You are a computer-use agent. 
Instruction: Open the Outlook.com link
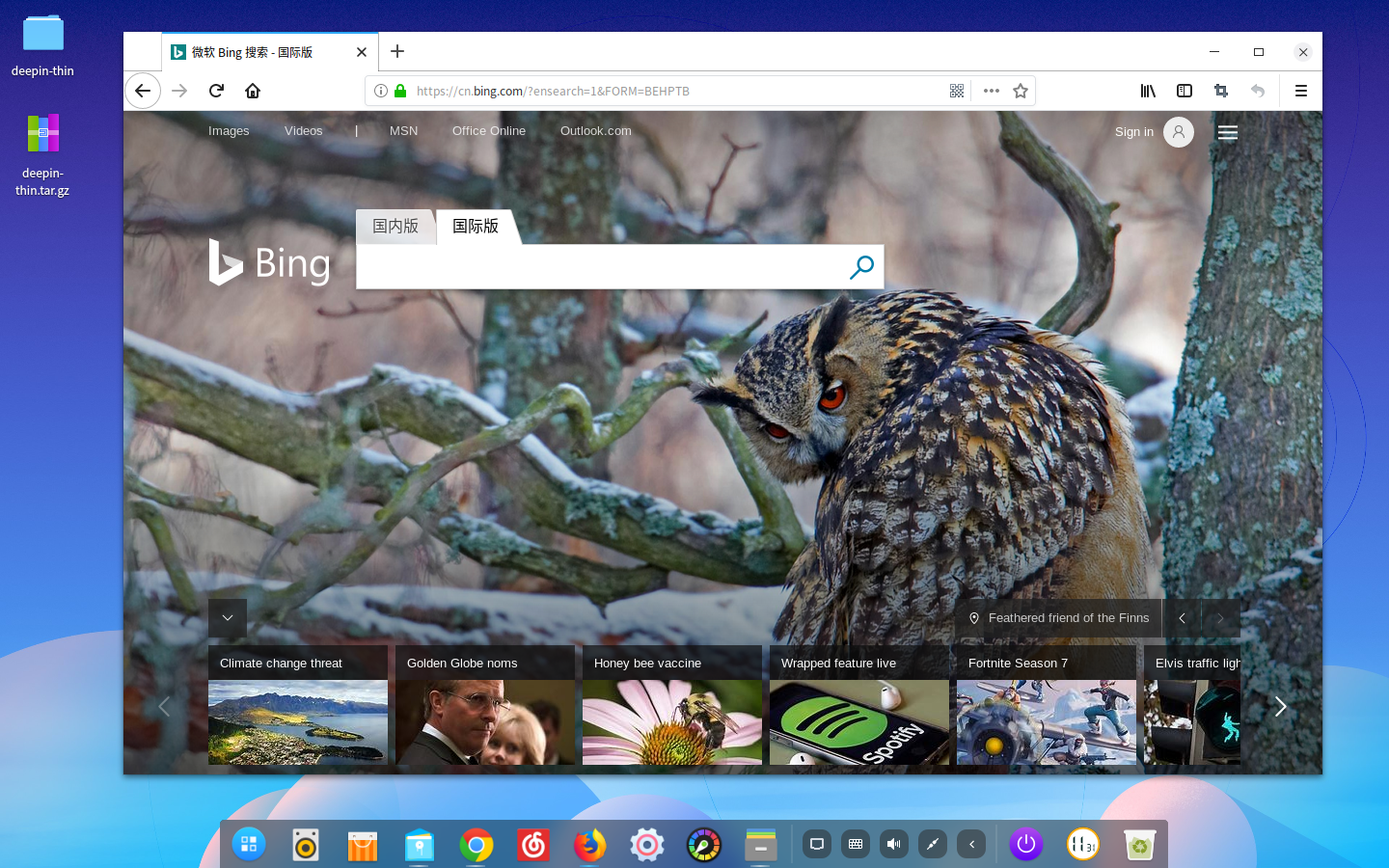(596, 131)
